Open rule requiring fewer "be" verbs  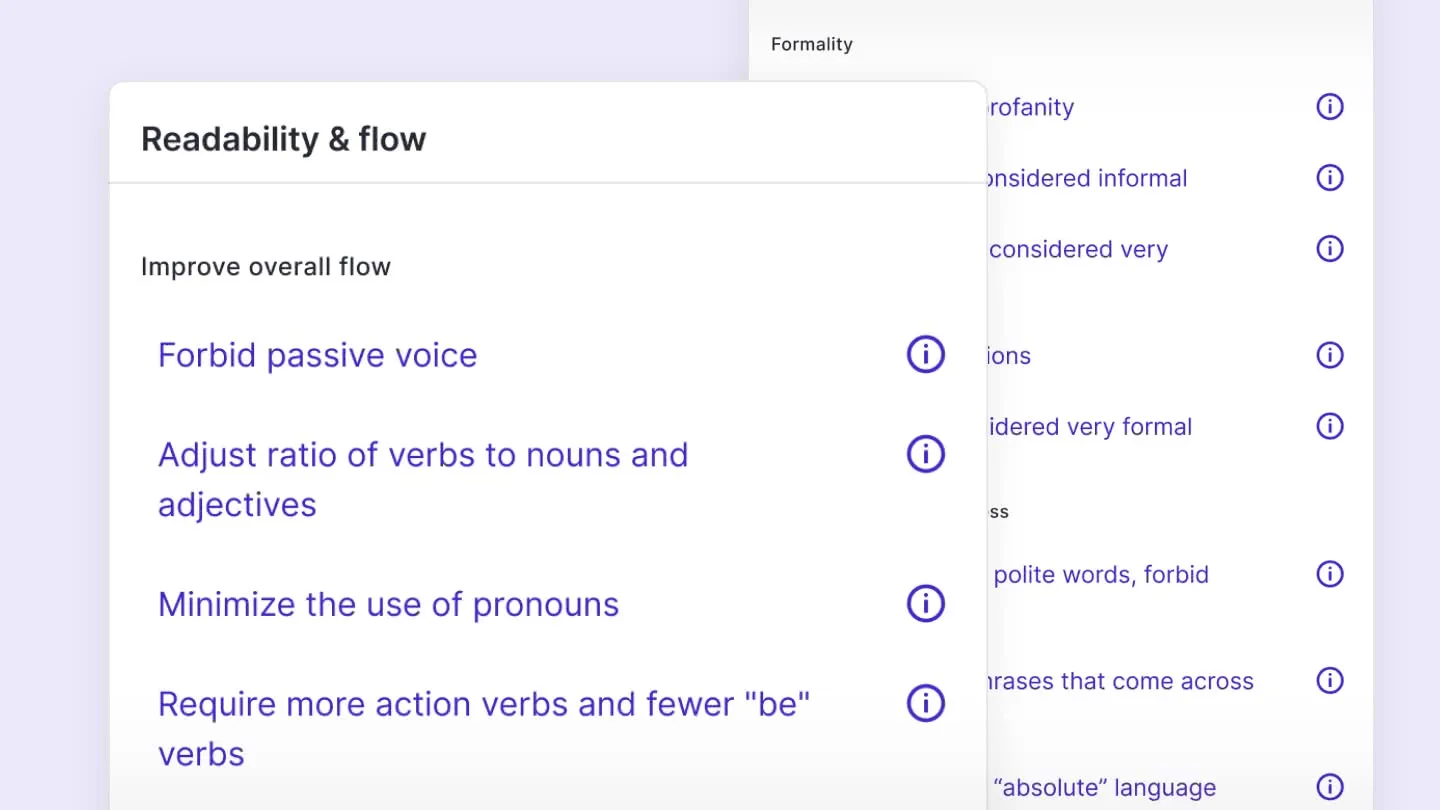pos(484,703)
